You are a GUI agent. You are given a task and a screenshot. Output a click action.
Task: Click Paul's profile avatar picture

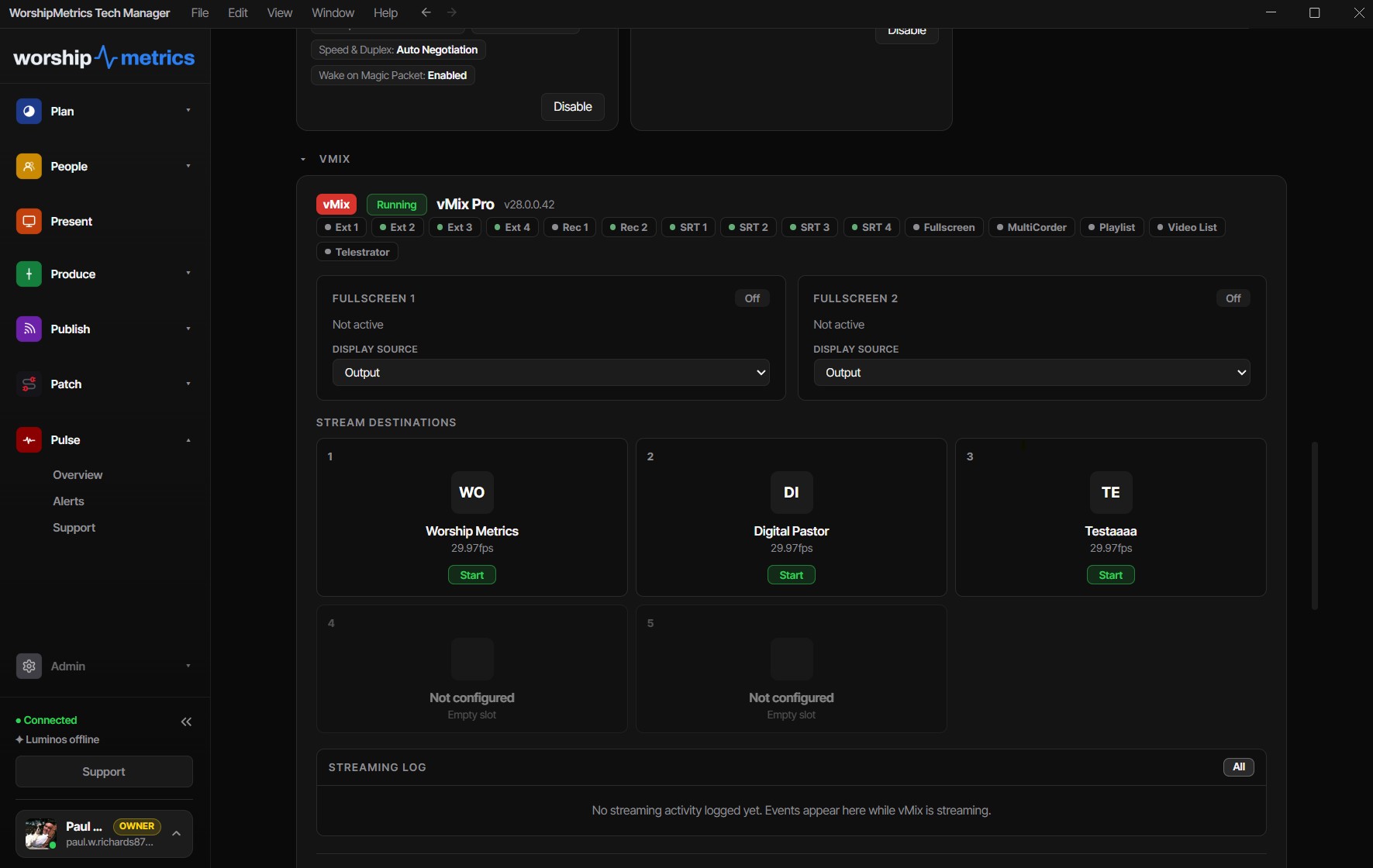40,834
